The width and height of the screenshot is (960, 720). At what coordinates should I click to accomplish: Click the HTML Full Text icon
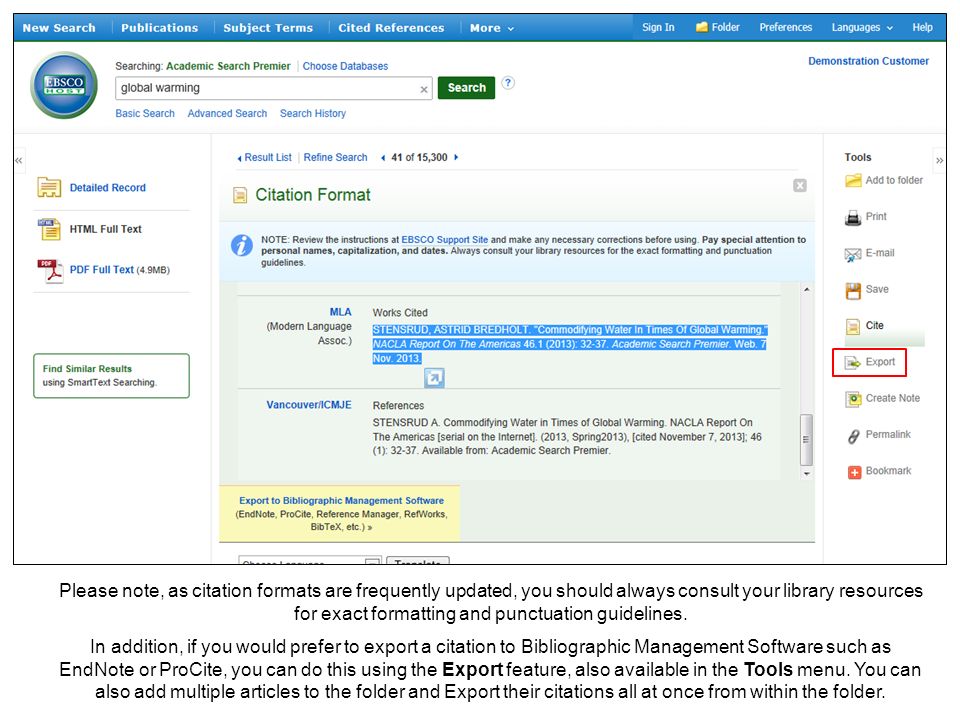click(x=49, y=229)
